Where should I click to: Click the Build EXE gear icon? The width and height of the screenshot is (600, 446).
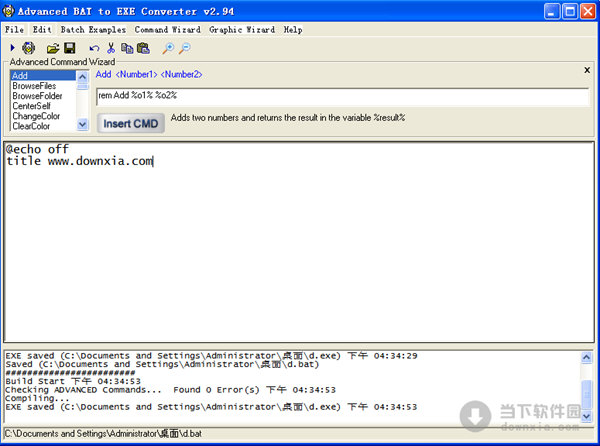point(29,48)
